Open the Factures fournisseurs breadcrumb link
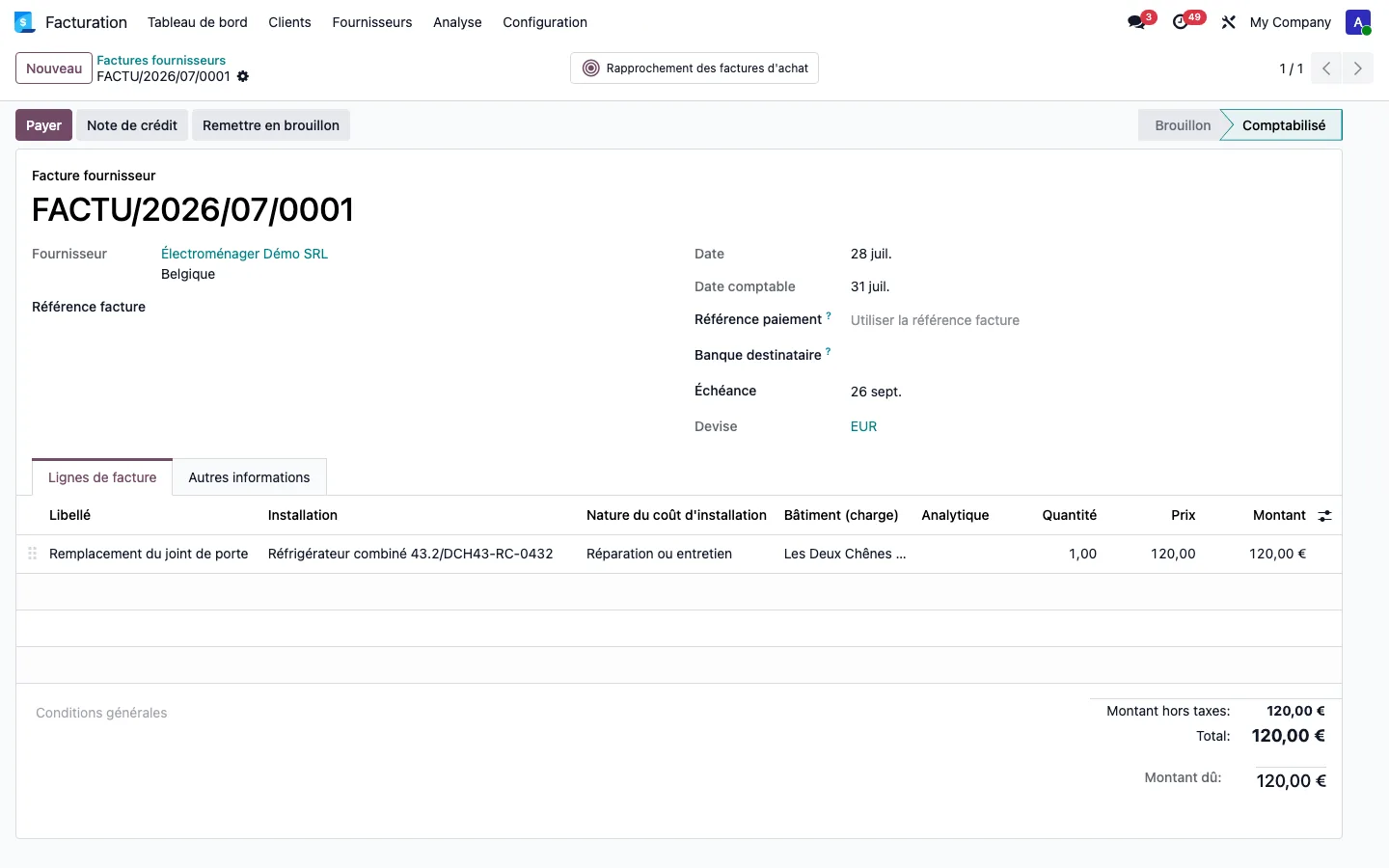The width and height of the screenshot is (1389, 868). tap(161, 60)
